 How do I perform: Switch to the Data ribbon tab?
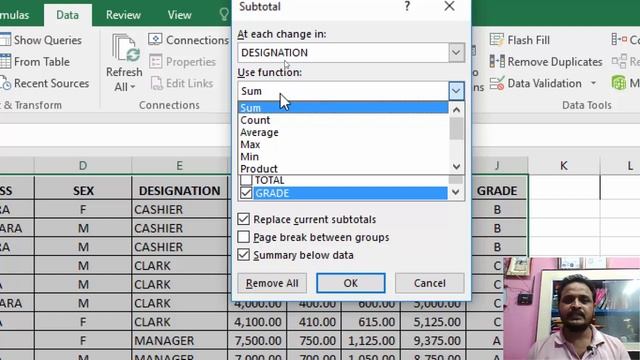pyautogui.click(x=67, y=15)
